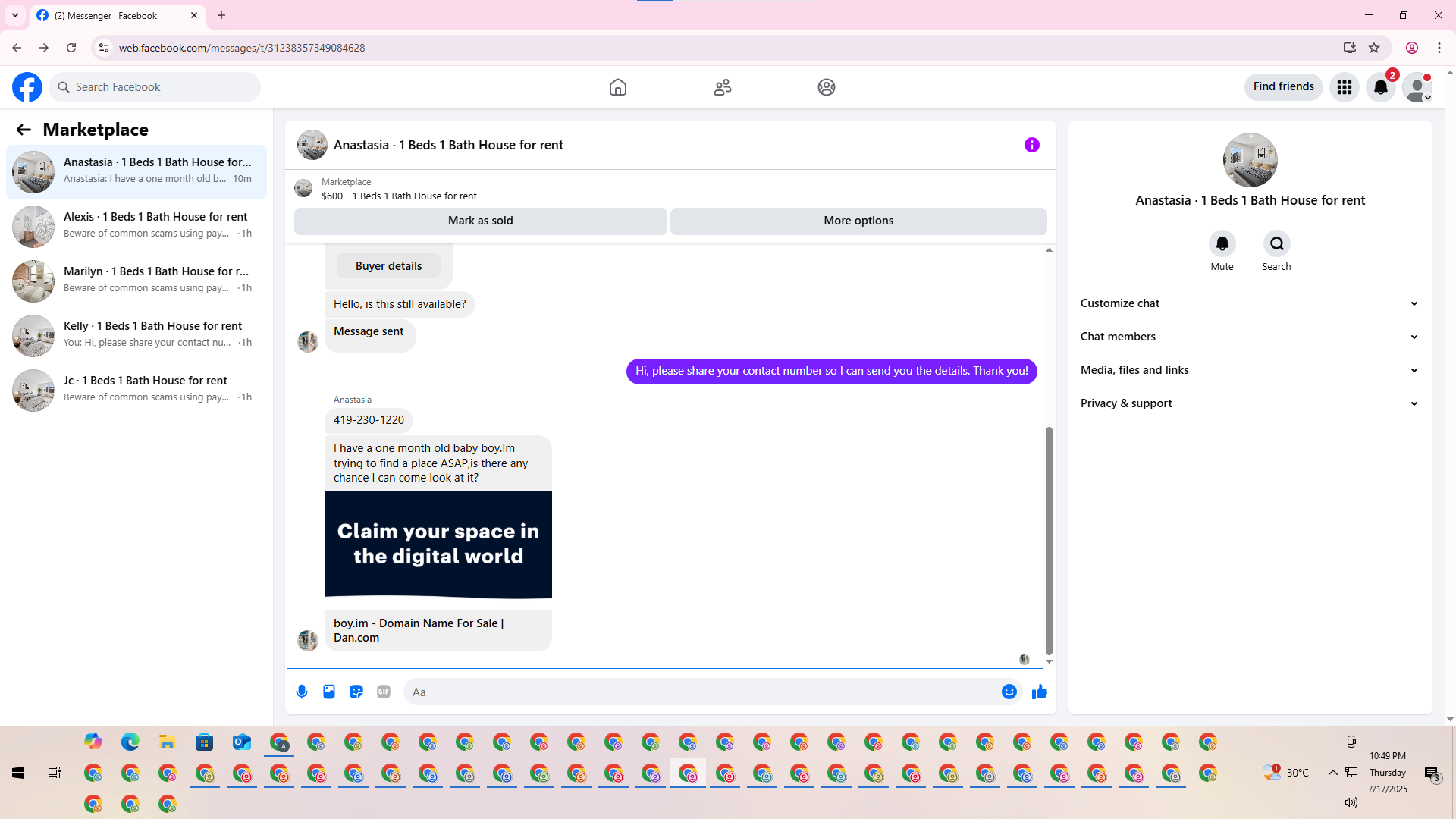Image resolution: width=1456 pixels, height=819 pixels.
Task: Open Windows Start menu
Action: [x=18, y=773]
